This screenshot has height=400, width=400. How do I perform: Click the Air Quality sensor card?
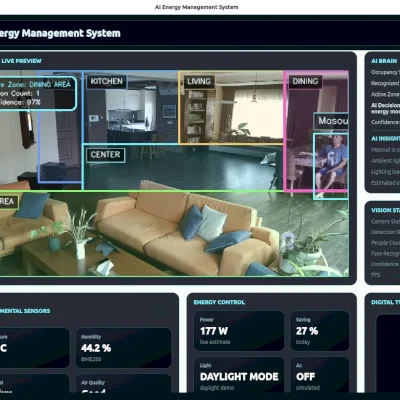(x=123, y=383)
